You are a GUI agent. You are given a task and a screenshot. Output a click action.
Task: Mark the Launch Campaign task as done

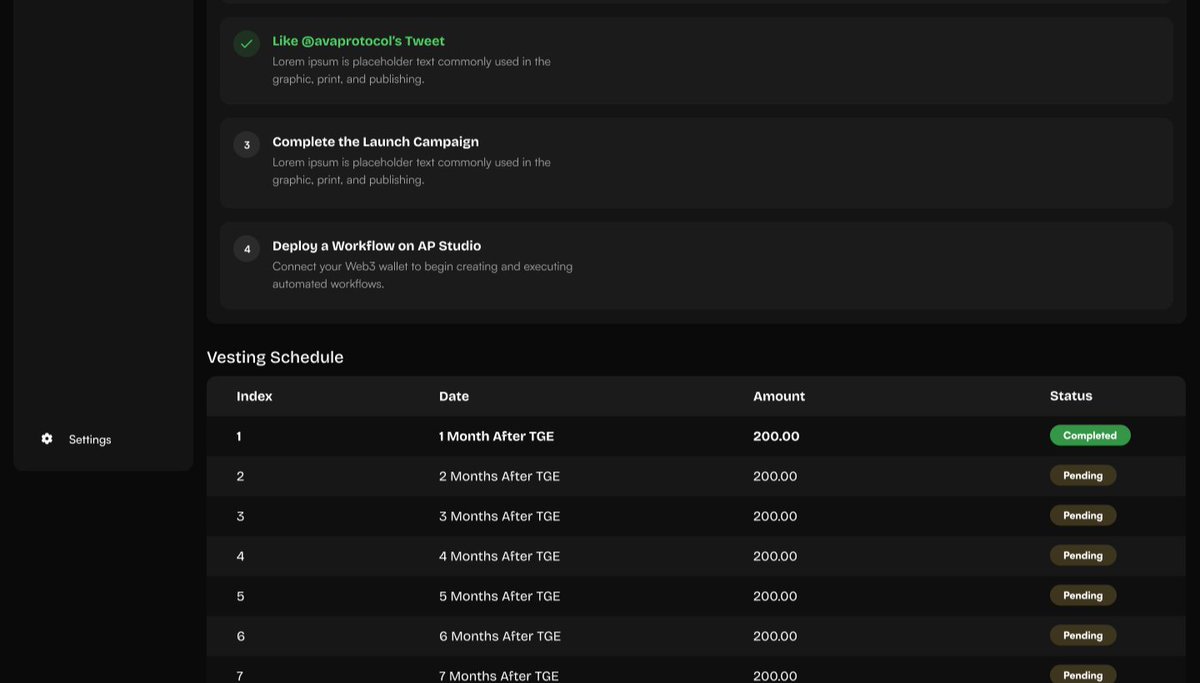tap(246, 145)
